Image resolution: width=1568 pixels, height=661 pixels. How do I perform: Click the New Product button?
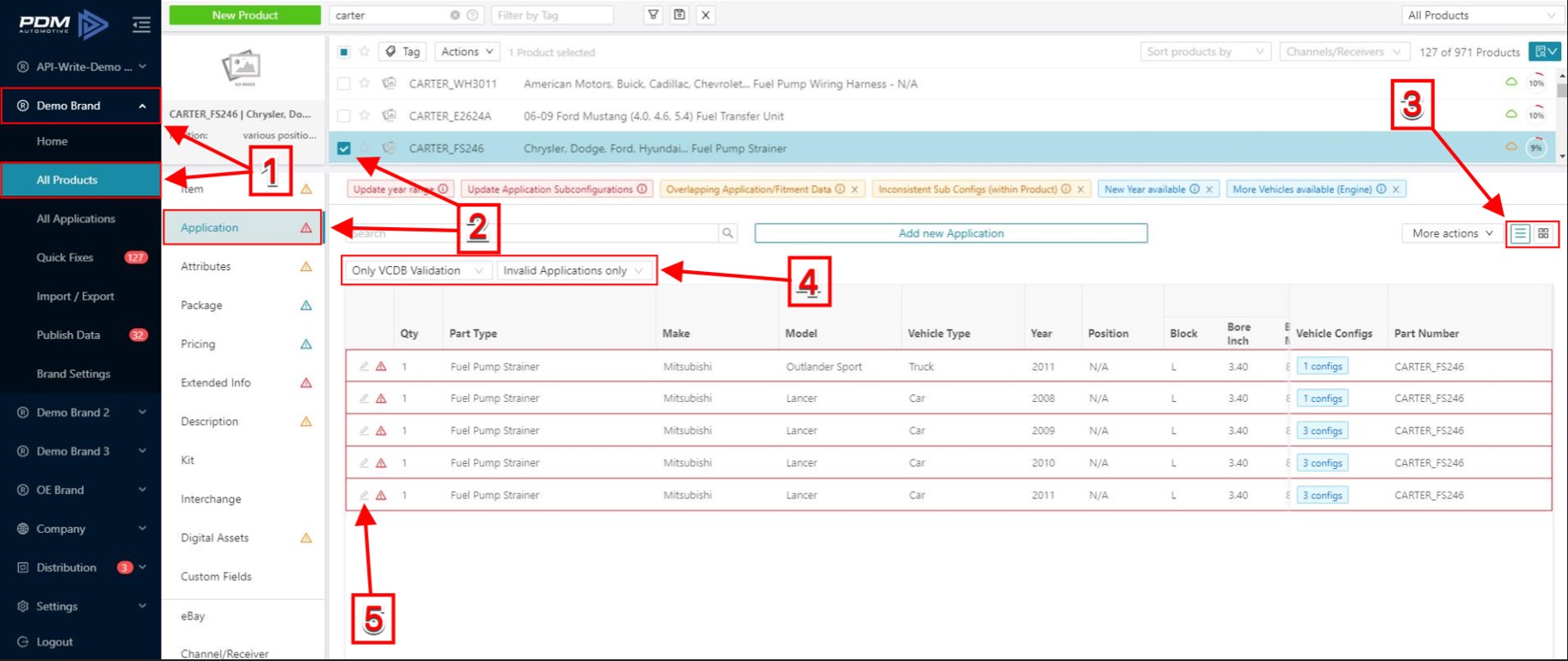click(245, 15)
